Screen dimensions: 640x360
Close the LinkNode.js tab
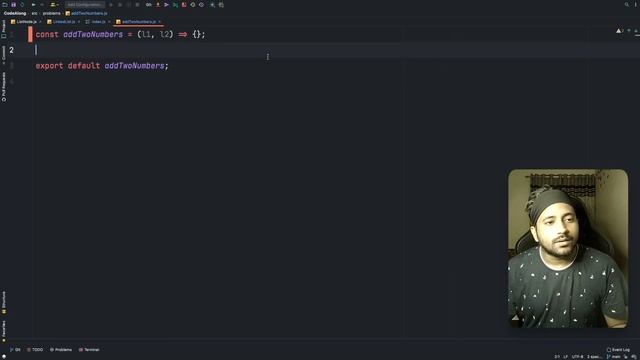point(40,22)
